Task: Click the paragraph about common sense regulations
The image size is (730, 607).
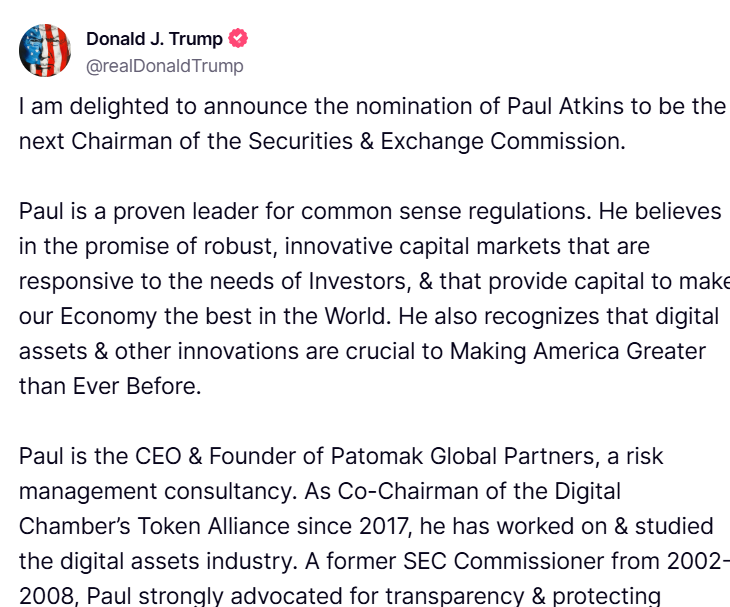Action: (x=370, y=298)
